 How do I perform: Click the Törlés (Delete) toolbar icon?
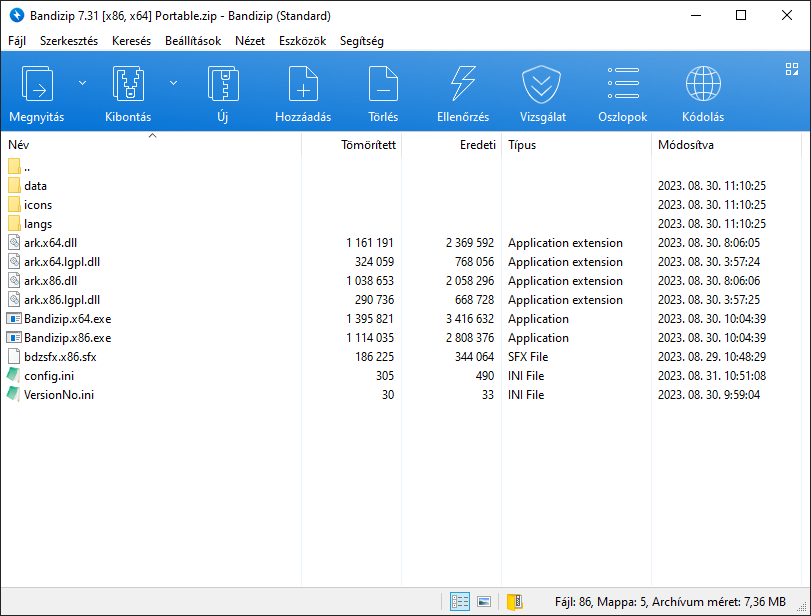tap(383, 85)
